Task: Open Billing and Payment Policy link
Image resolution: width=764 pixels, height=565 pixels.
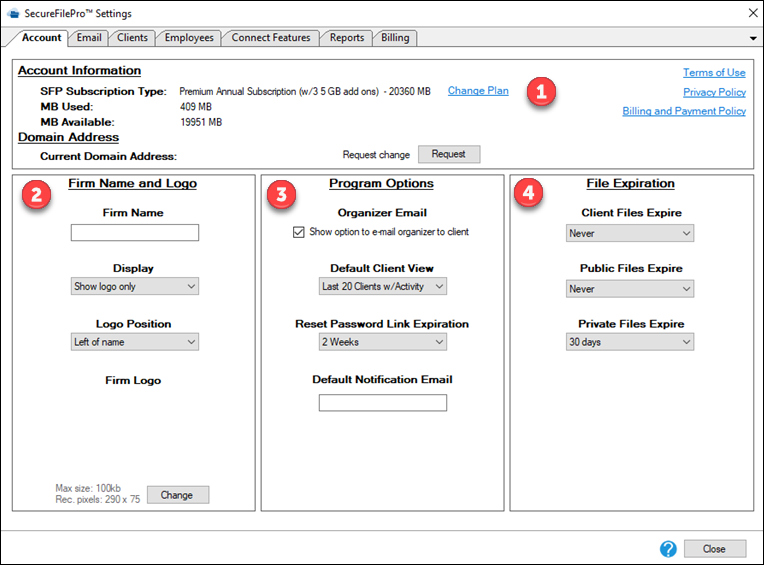Action: click(x=684, y=111)
